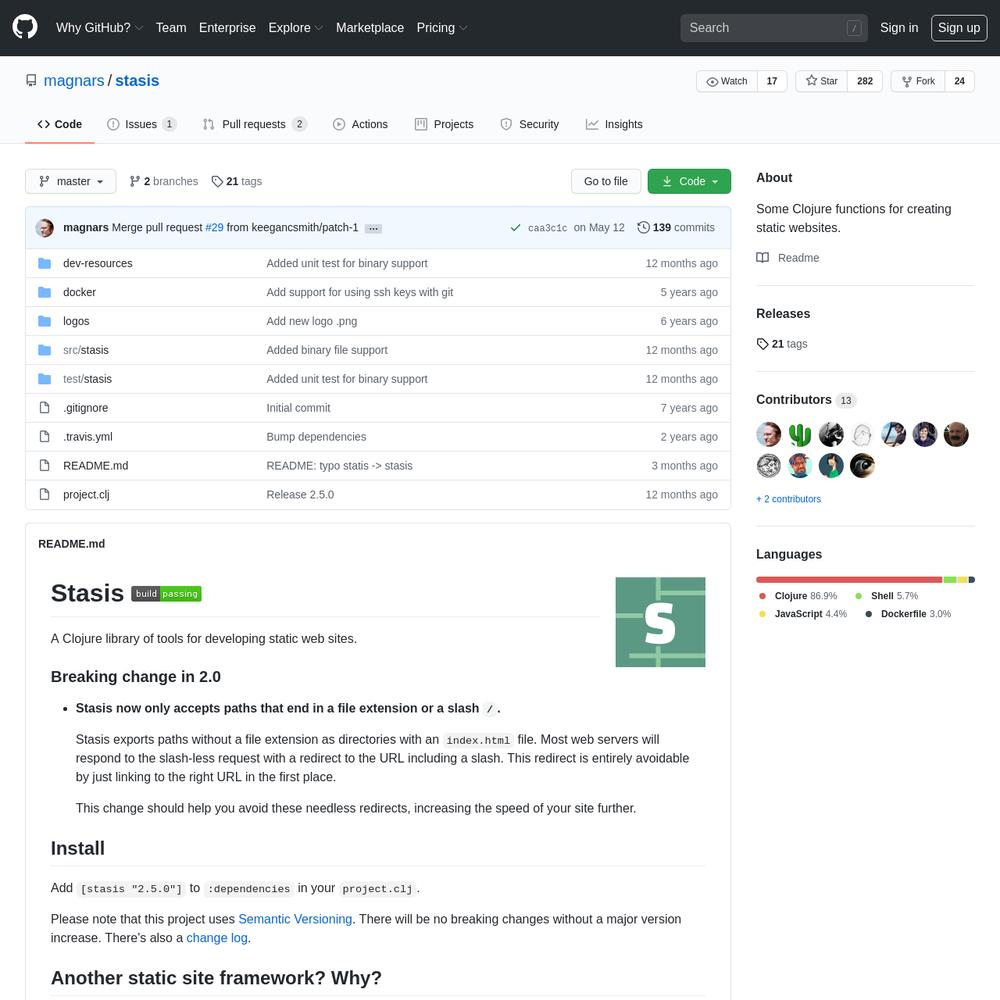Click the Shell 5.7% language entry

pos(886,596)
